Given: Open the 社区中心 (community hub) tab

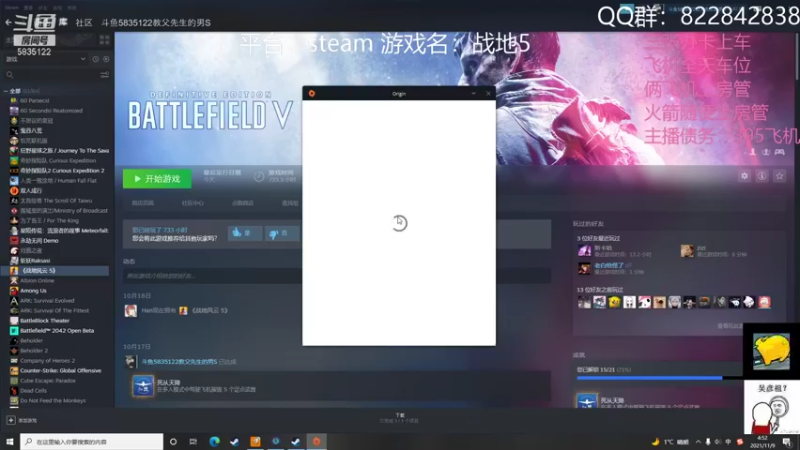Looking at the screenshot, I should coord(192,203).
